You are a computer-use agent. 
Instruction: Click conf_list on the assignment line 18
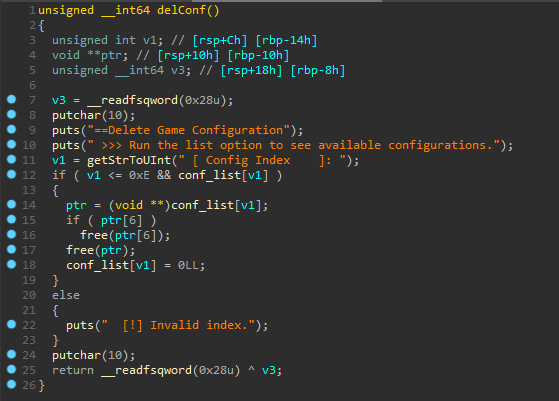(97, 266)
